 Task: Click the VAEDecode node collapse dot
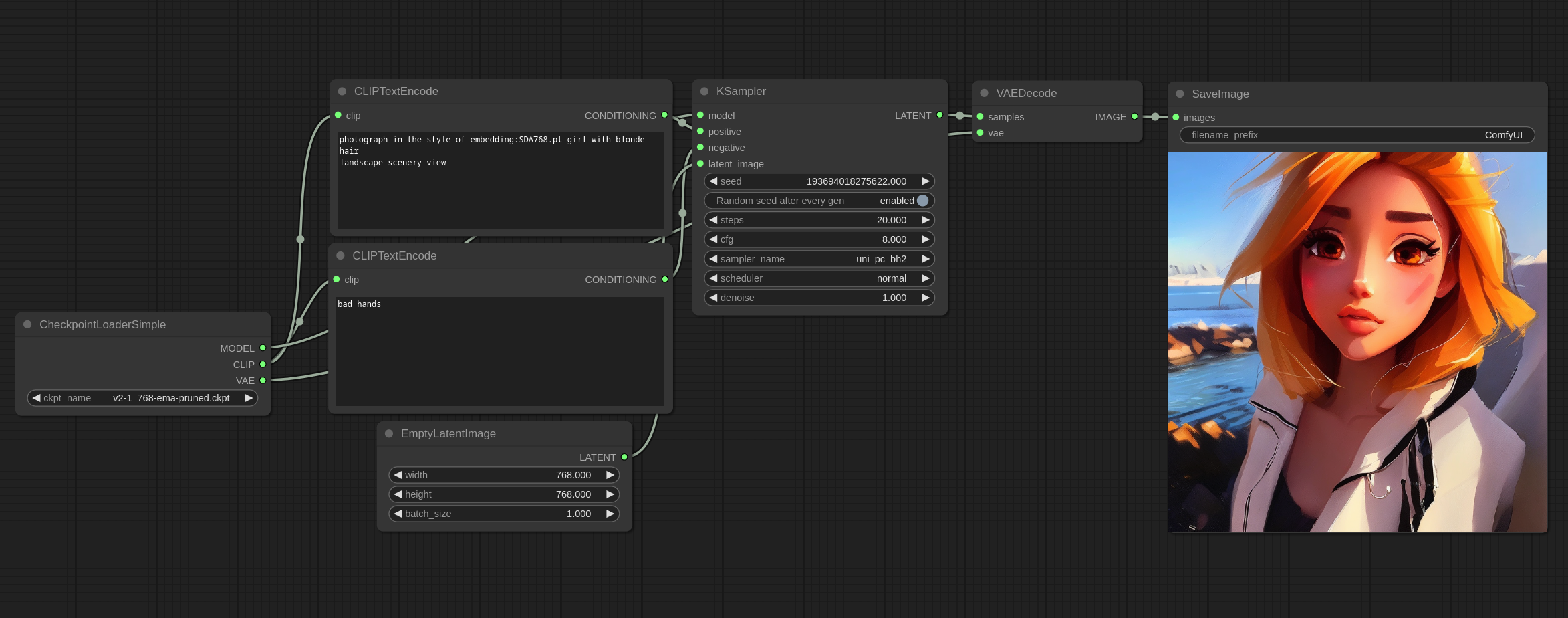tap(984, 93)
